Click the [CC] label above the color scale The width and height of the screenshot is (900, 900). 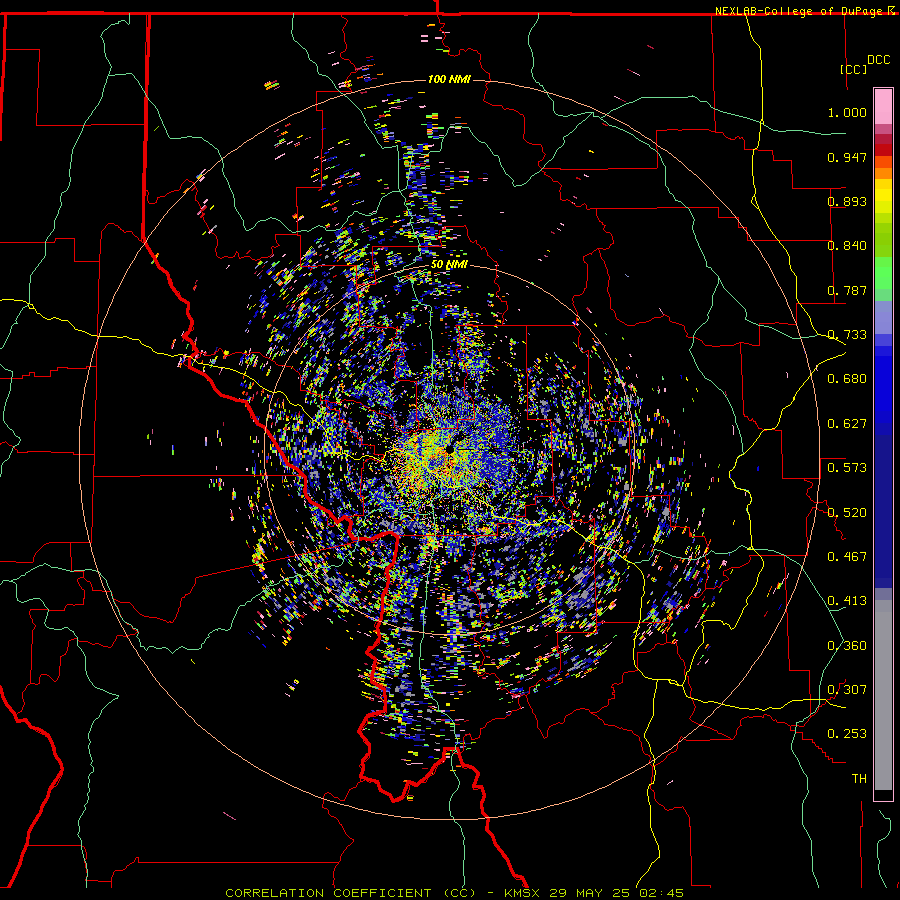tap(854, 69)
